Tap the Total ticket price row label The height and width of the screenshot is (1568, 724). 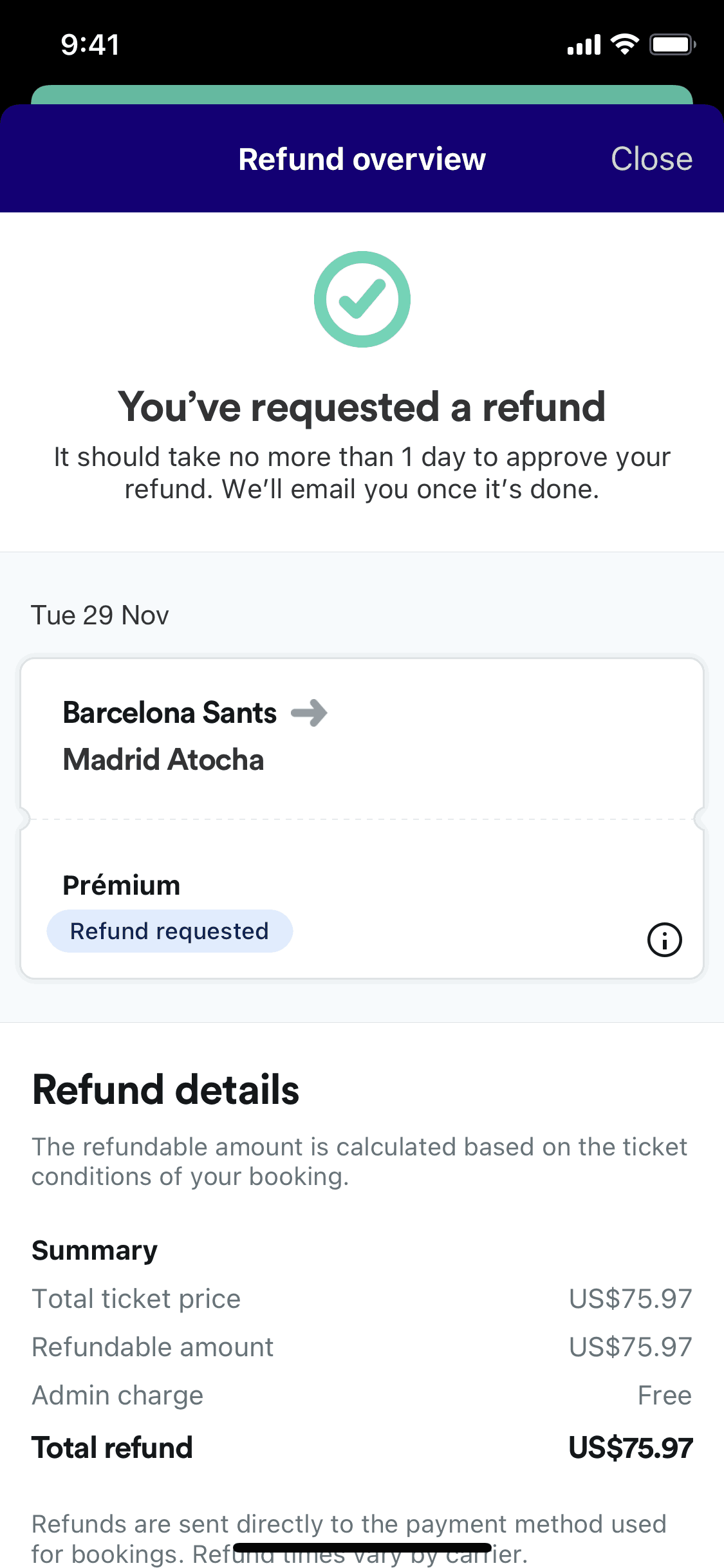[136, 1299]
